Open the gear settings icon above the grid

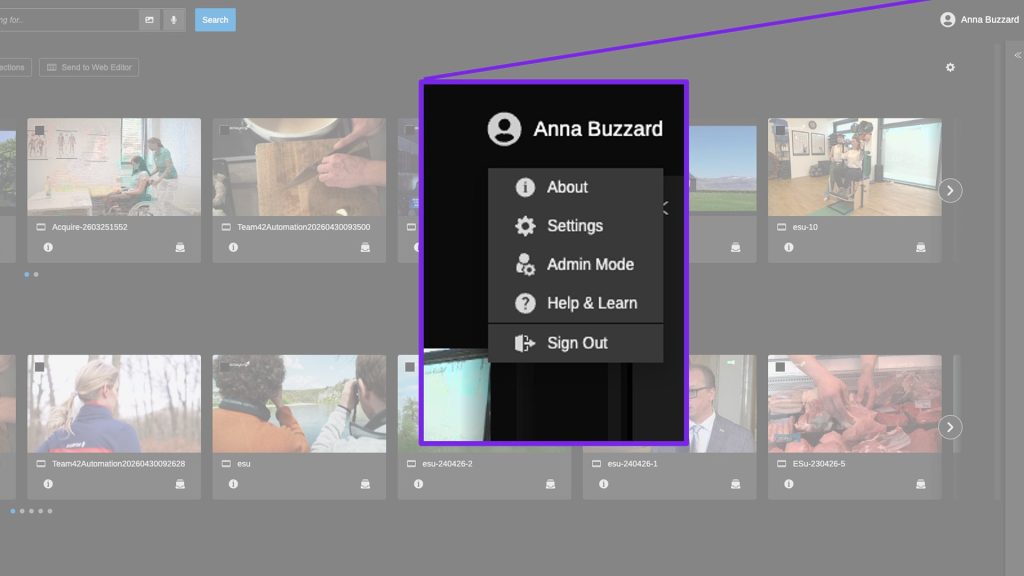click(950, 67)
